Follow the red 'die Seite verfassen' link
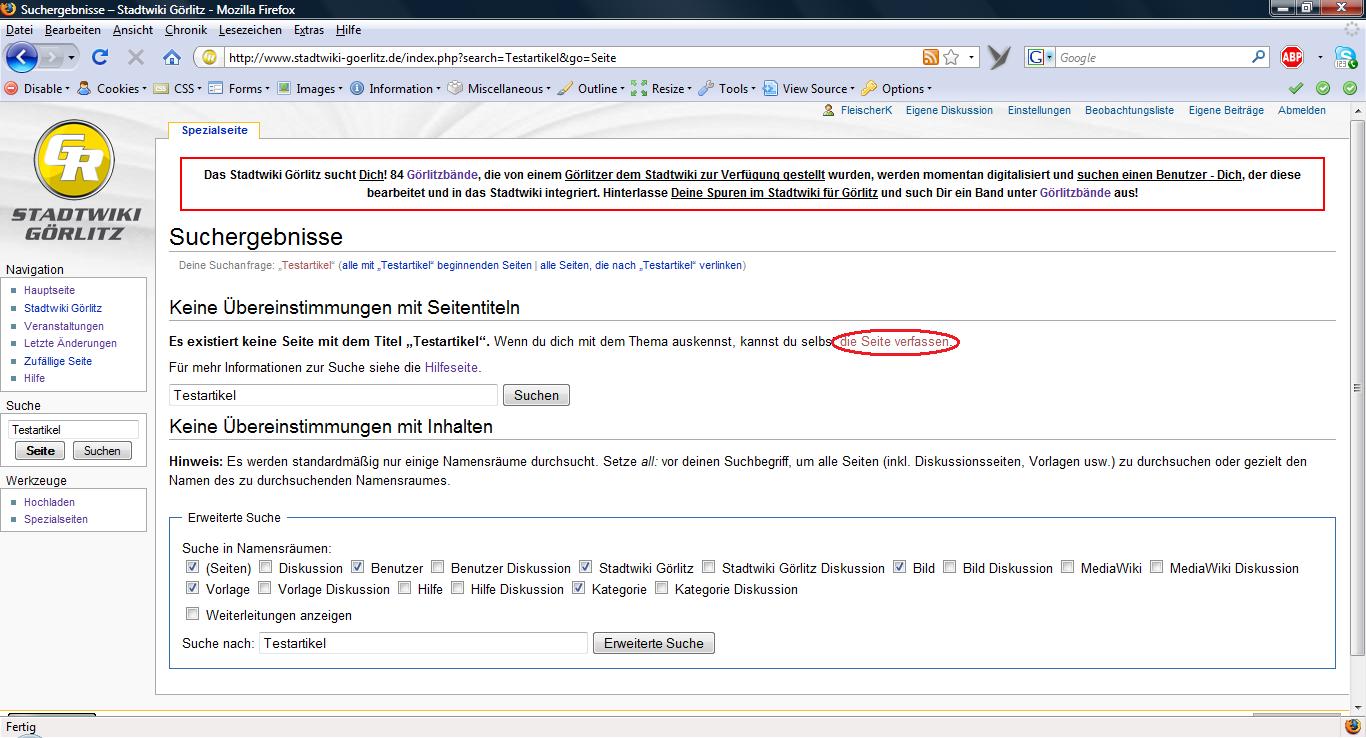This screenshot has height=738, width=1366. tap(895, 342)
